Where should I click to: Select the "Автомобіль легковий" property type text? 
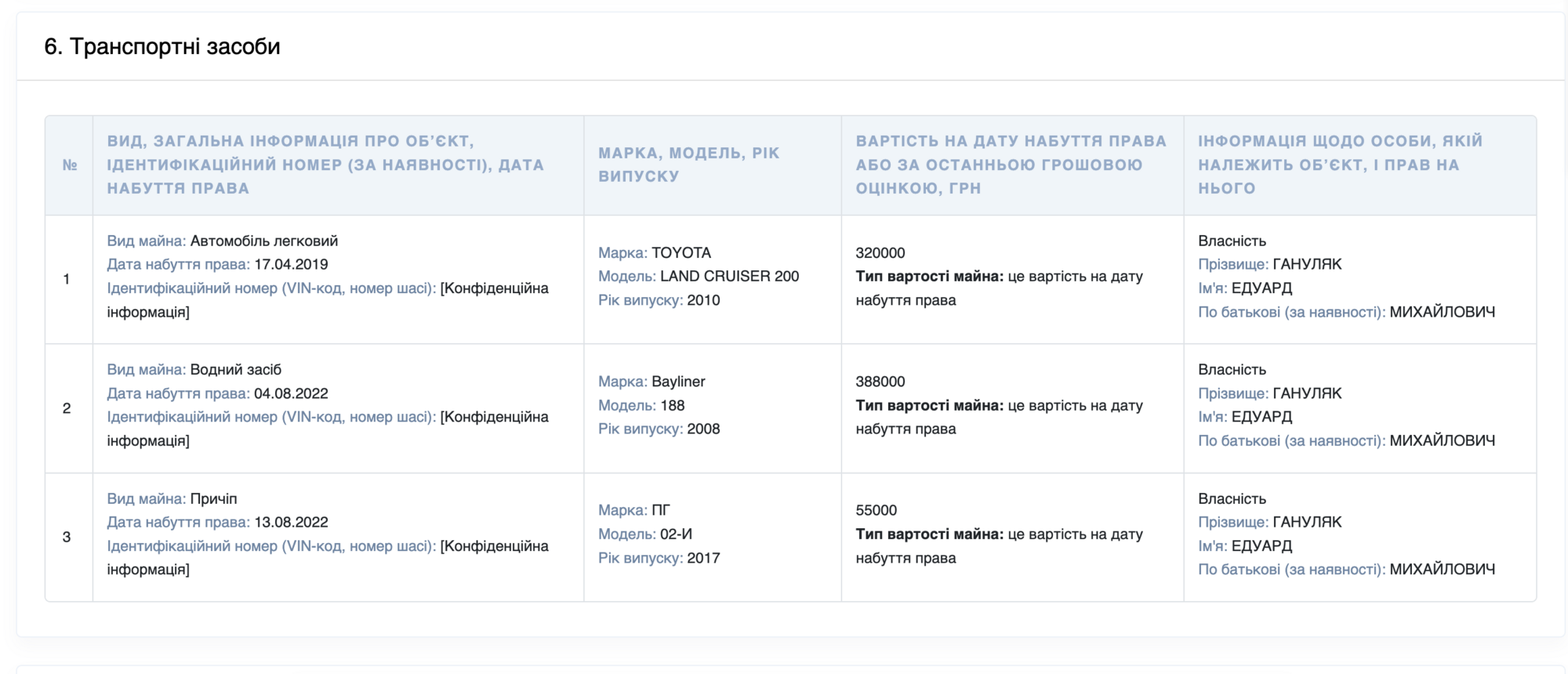click(x=264, y=241)
